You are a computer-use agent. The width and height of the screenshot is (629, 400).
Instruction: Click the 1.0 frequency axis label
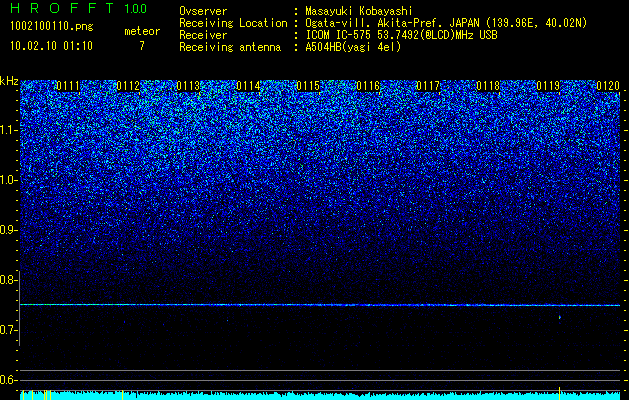pos(8,180)
